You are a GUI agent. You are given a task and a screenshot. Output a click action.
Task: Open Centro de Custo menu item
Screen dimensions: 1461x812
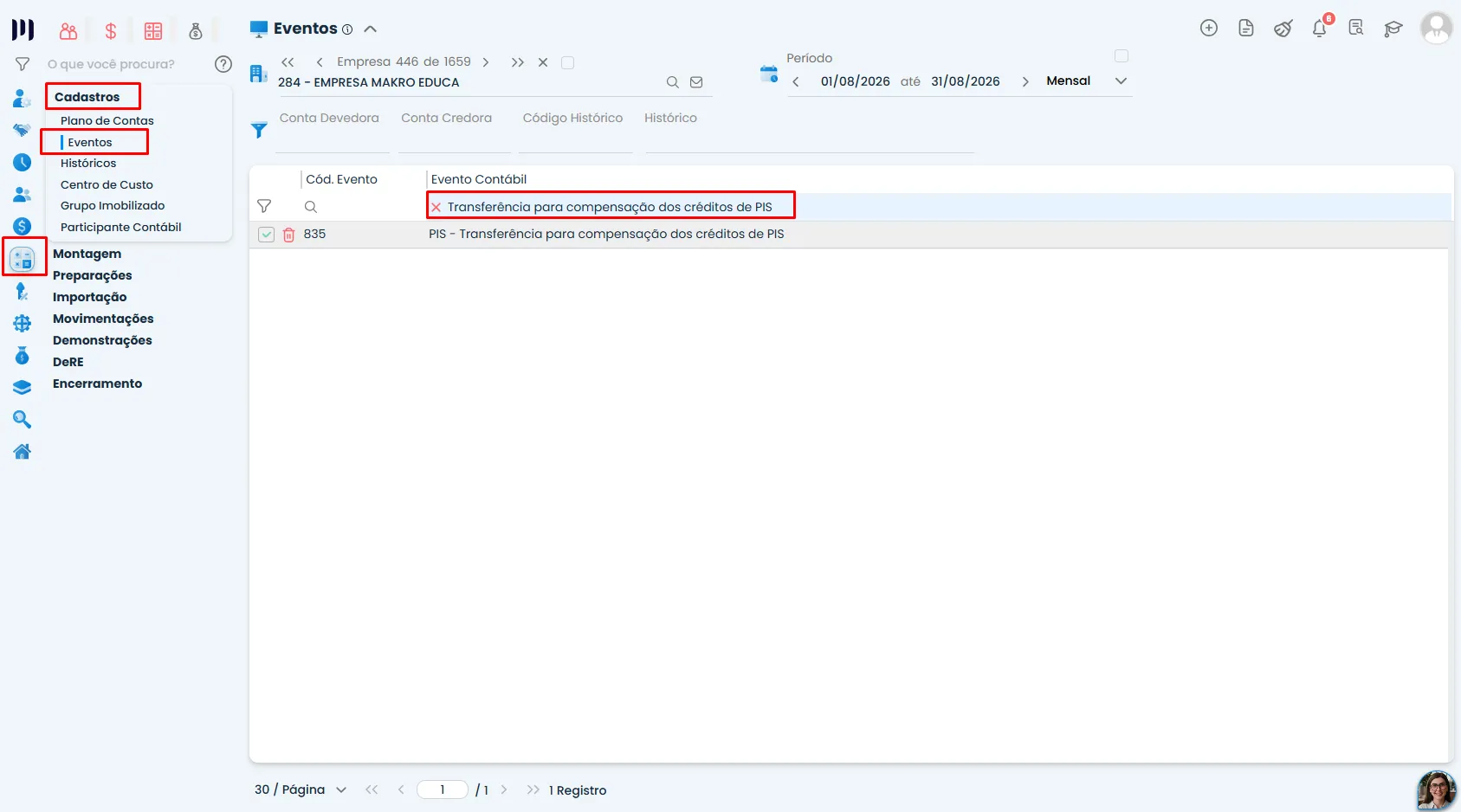(107, 184)
